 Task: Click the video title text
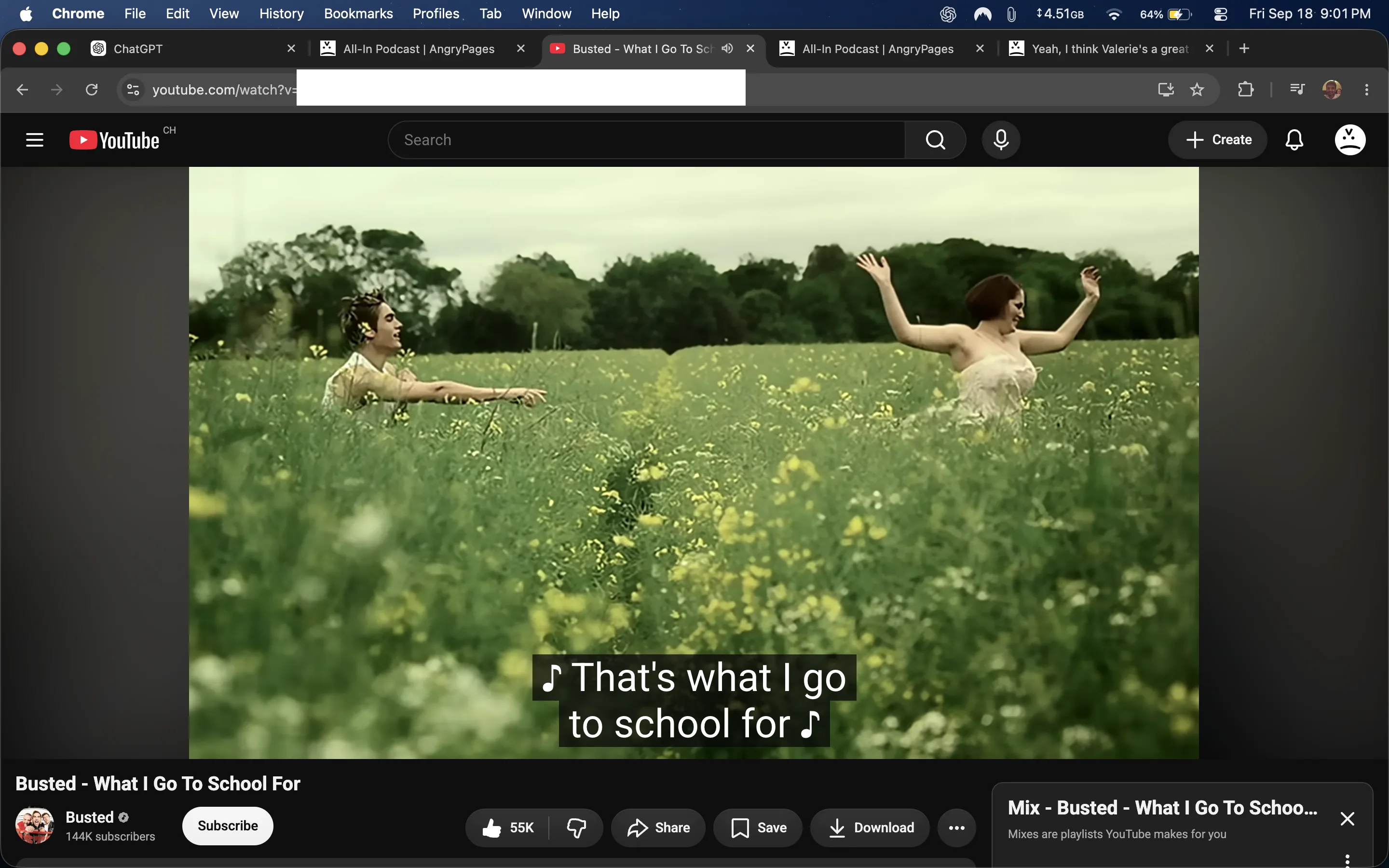(158, 784)
